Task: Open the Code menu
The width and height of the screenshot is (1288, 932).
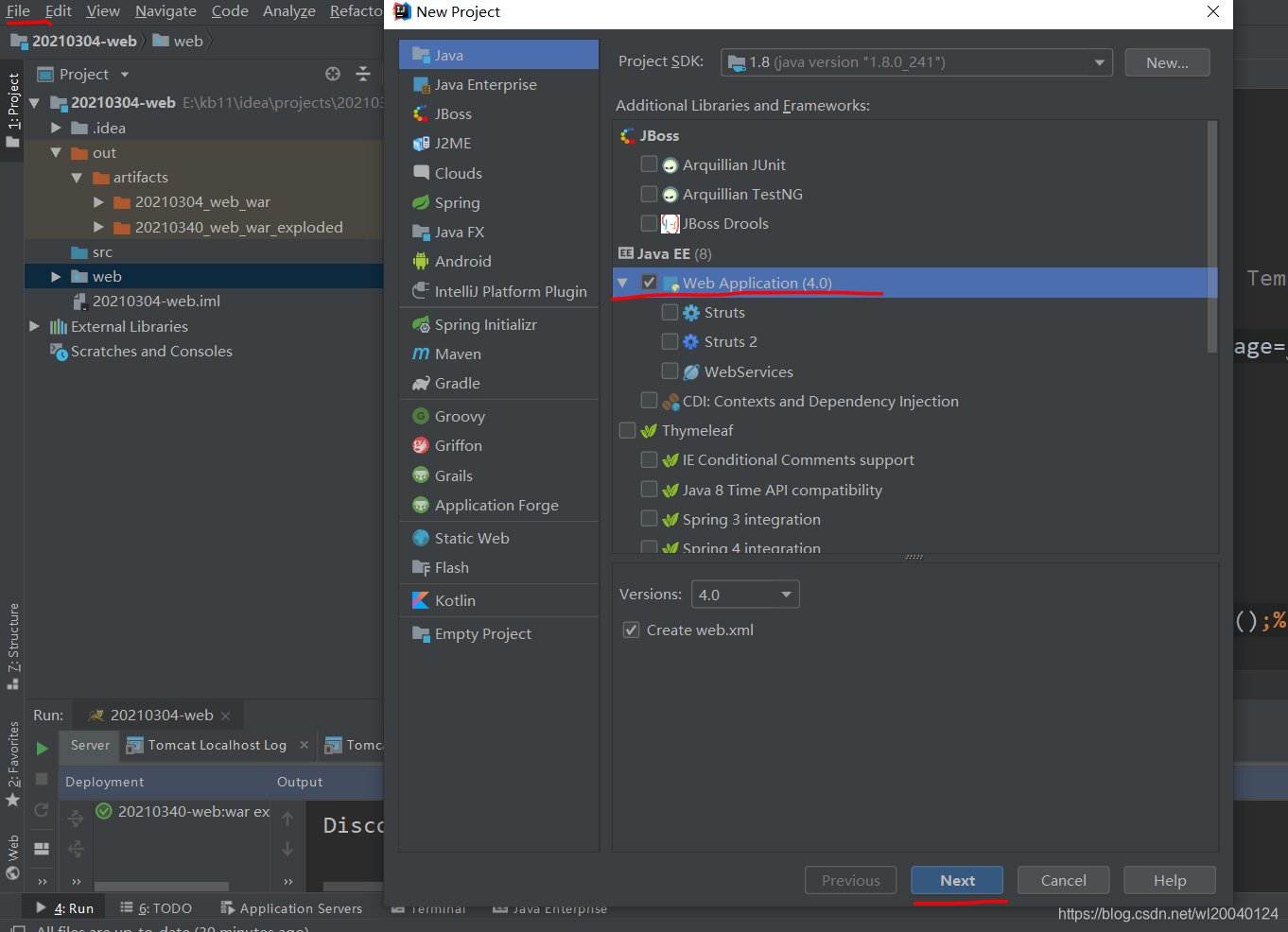Action: tap(230, 11)
